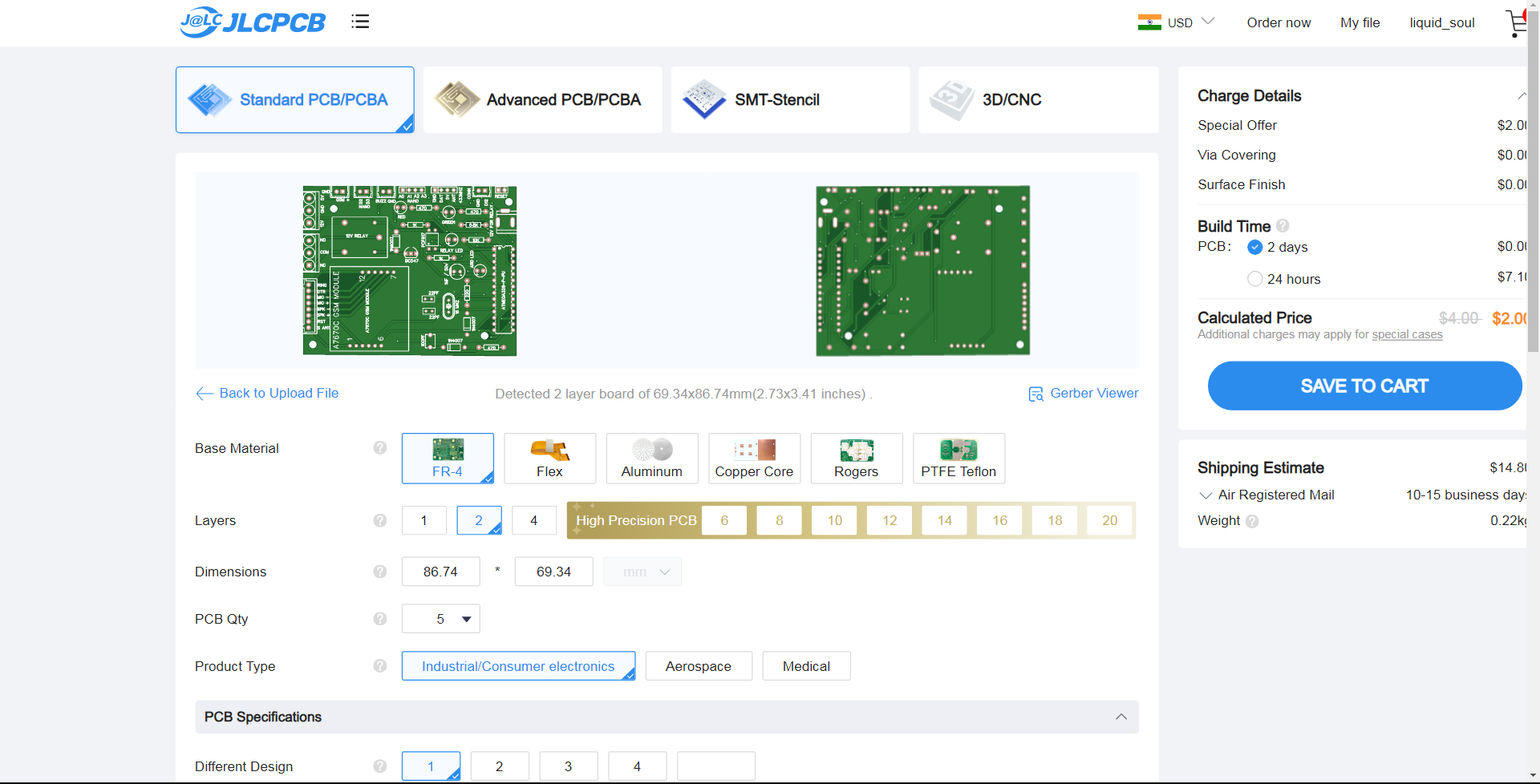The width and height of the screenshot is (1540, 784).
Task: Click help icon beside Weight
Action: tap(1252, 521)
